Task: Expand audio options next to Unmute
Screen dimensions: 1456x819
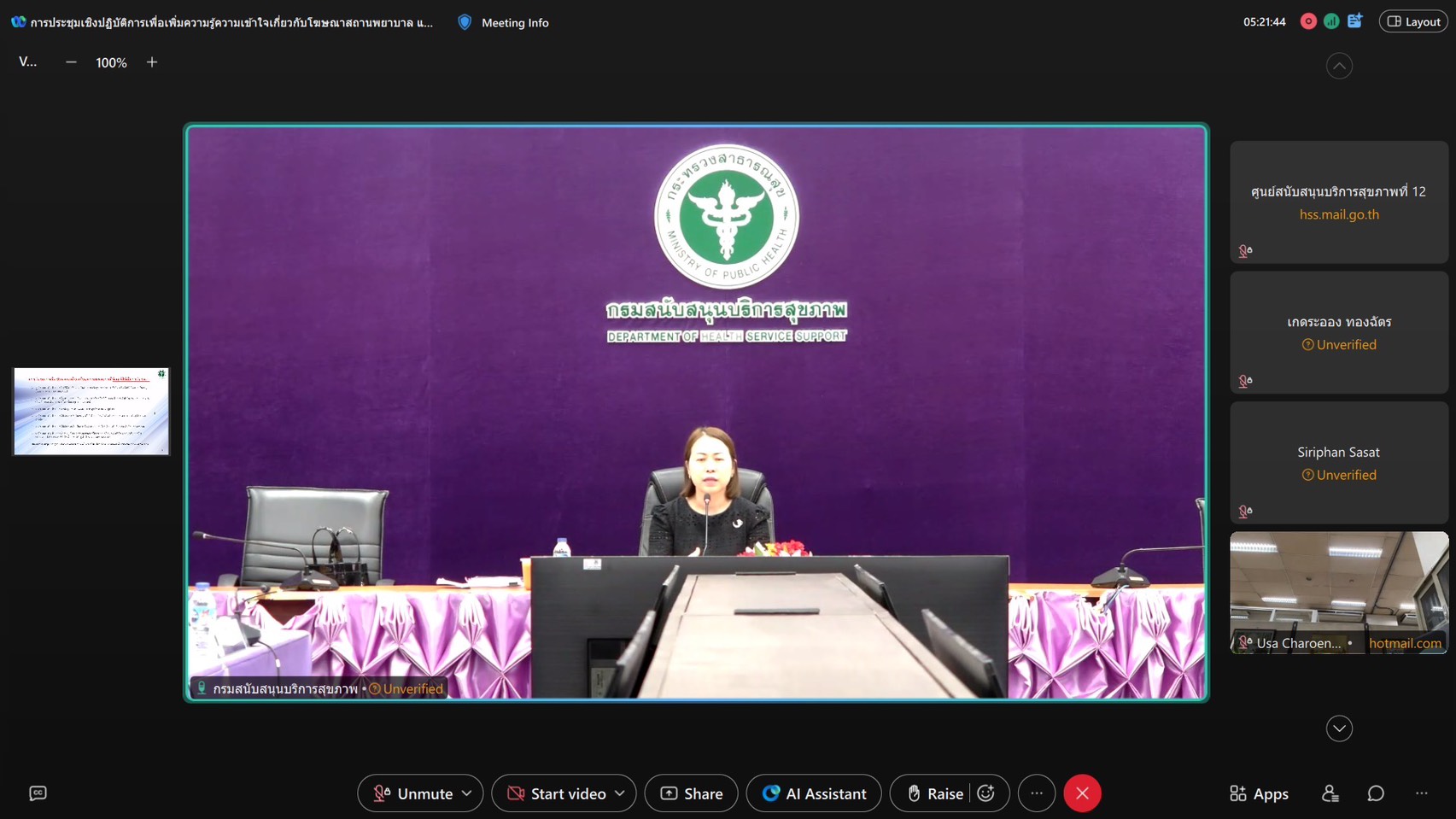Action: (467, 793)
